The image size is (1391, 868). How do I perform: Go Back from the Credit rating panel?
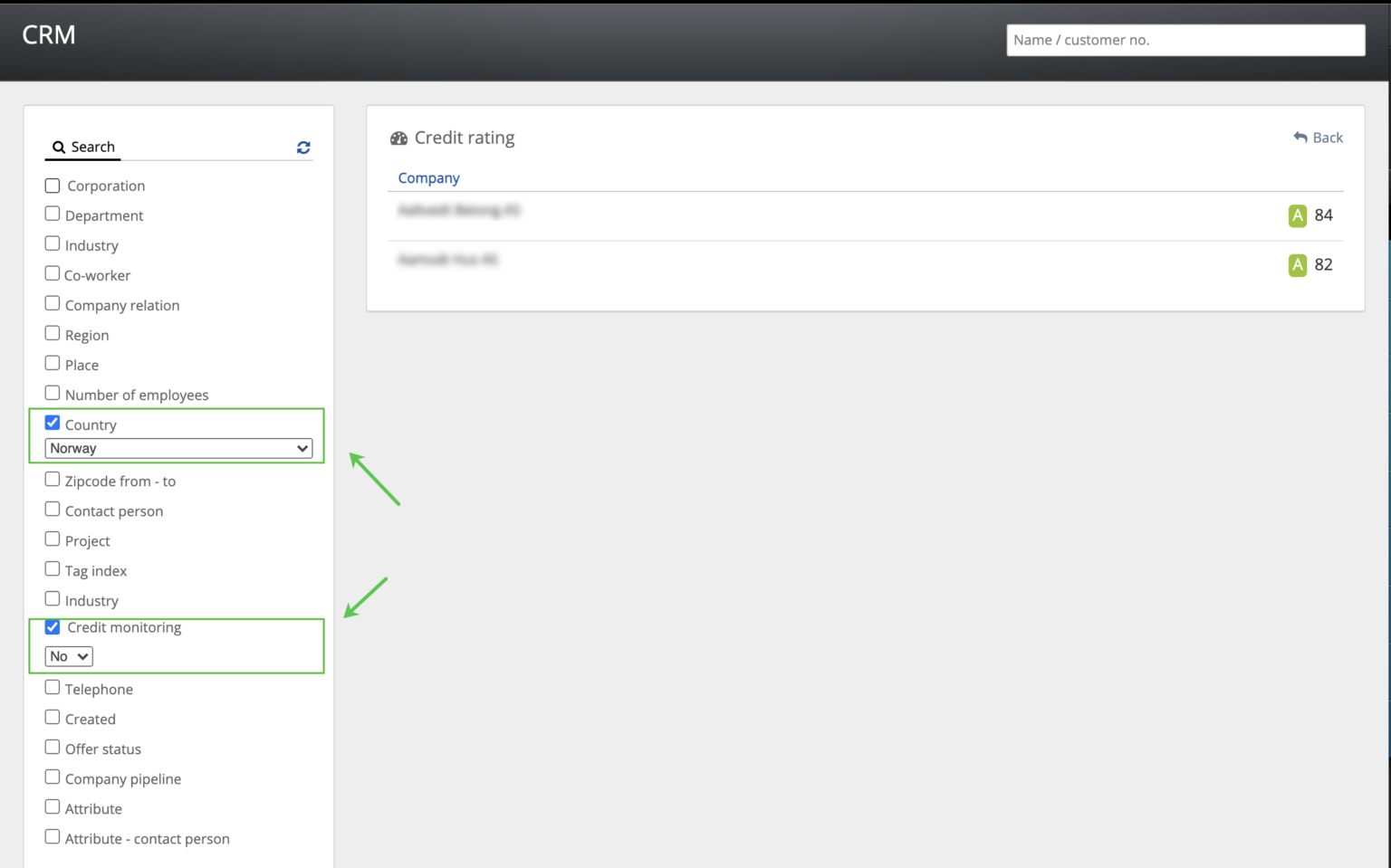(x=1319, y=138)
